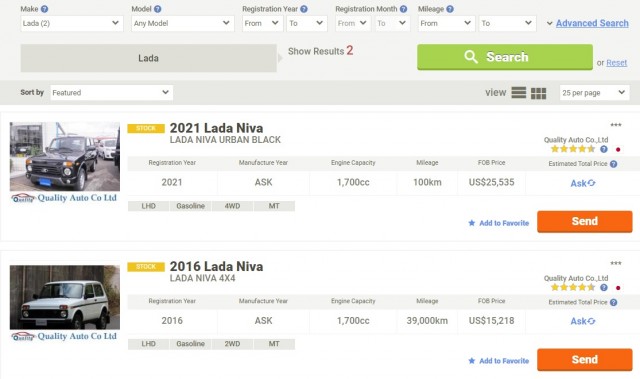
Task: Open Registration Year From dropdown
Action: point(262,23)
